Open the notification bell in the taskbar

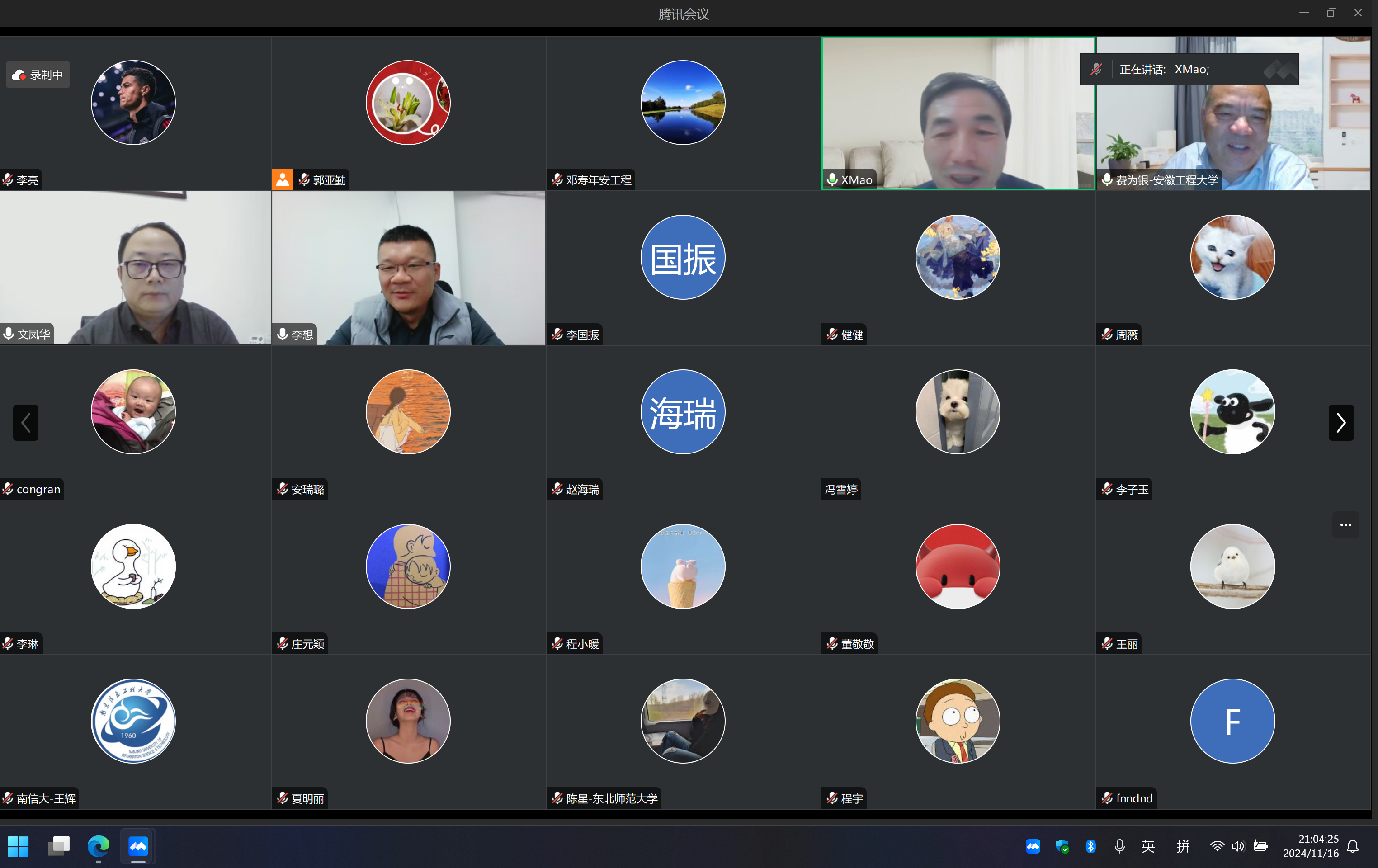1353,846
